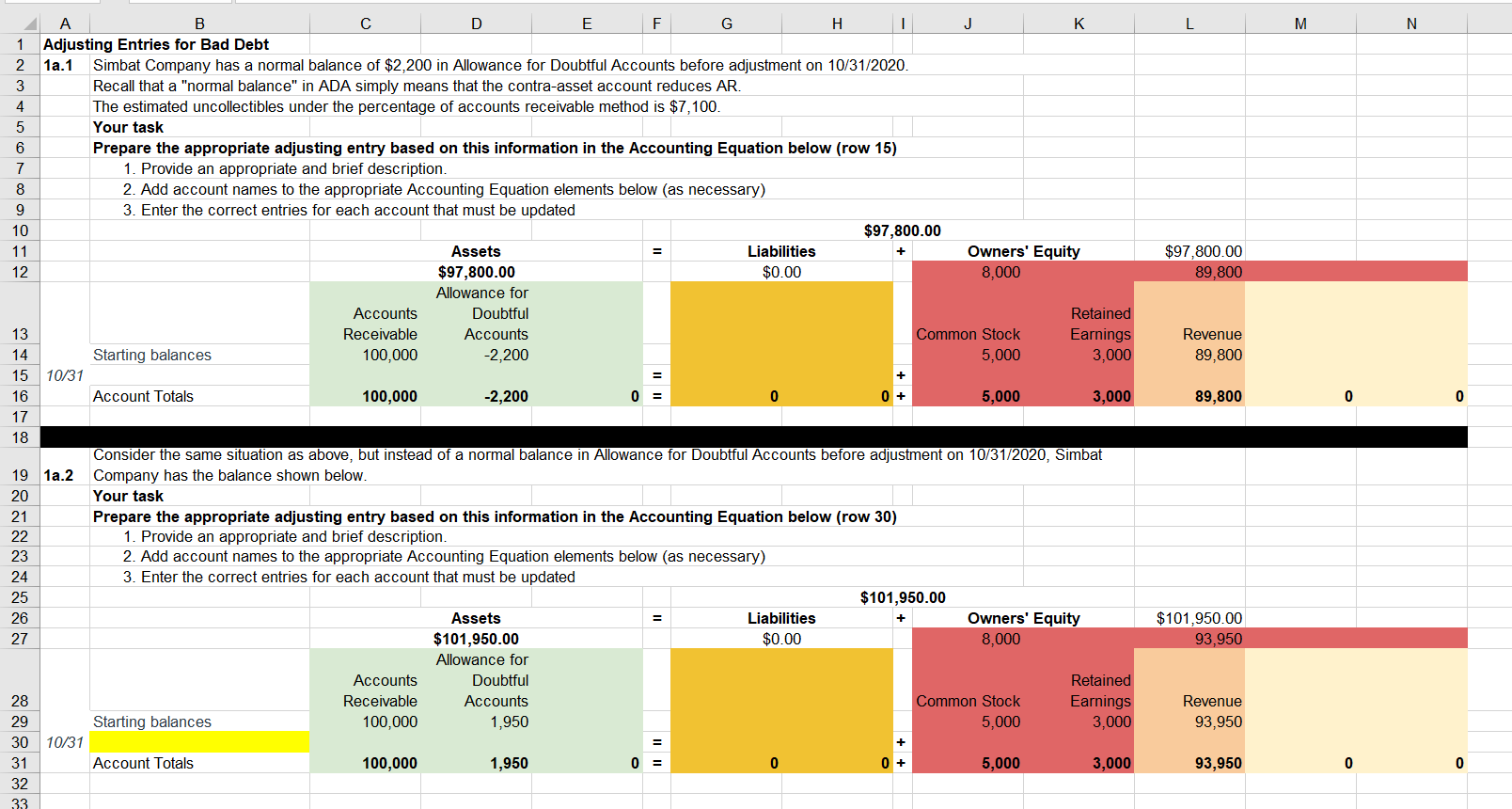Click cell with title 'Adjusting Entries for Bad Debt'
This screenshot has height=809, width=1512.
(156, 44)
